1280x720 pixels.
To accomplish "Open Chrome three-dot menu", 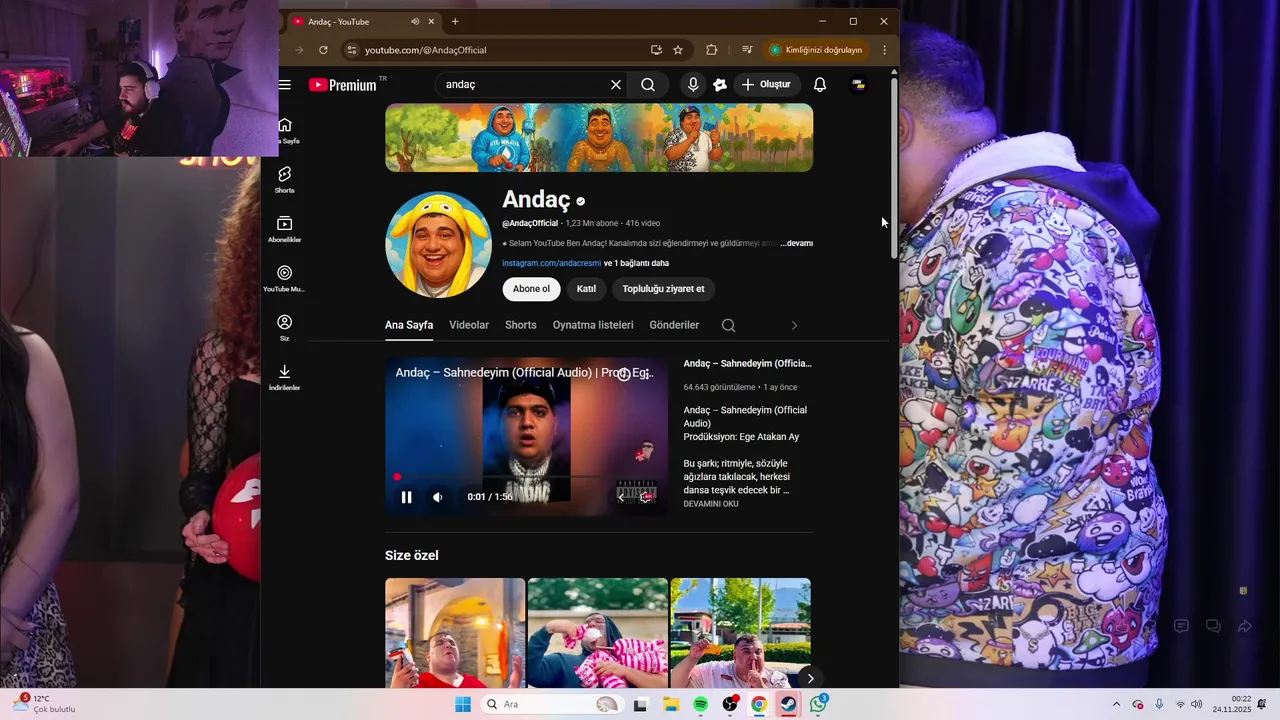I will (884, 50).
